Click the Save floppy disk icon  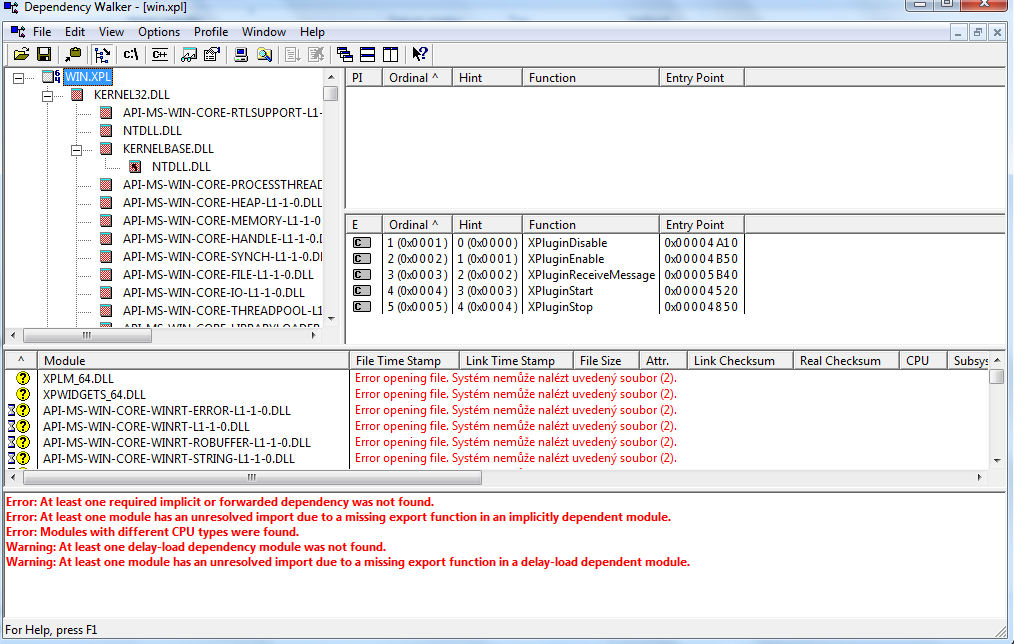(44, 54)
